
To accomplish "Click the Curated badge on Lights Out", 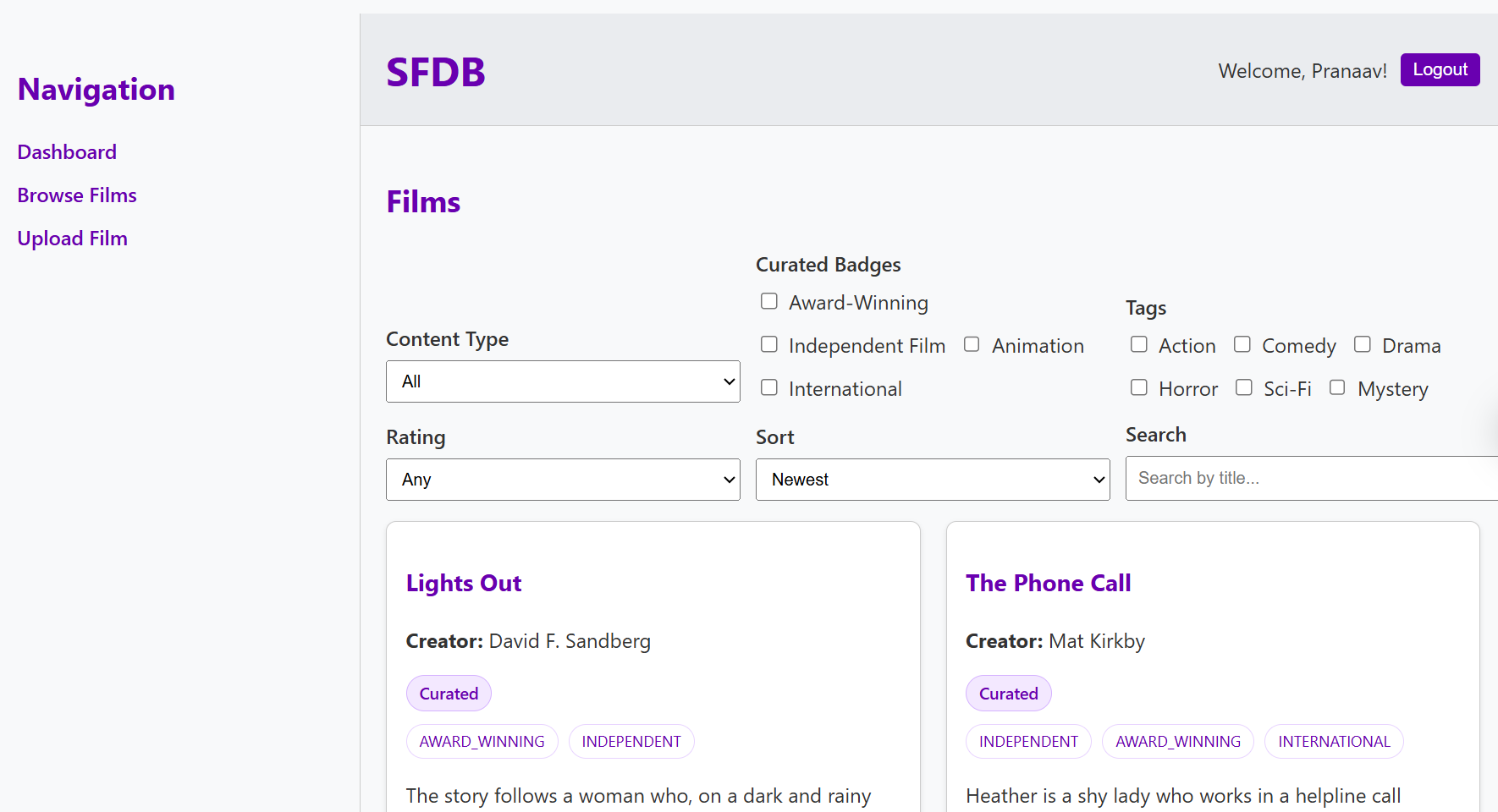I will [449, 694].
